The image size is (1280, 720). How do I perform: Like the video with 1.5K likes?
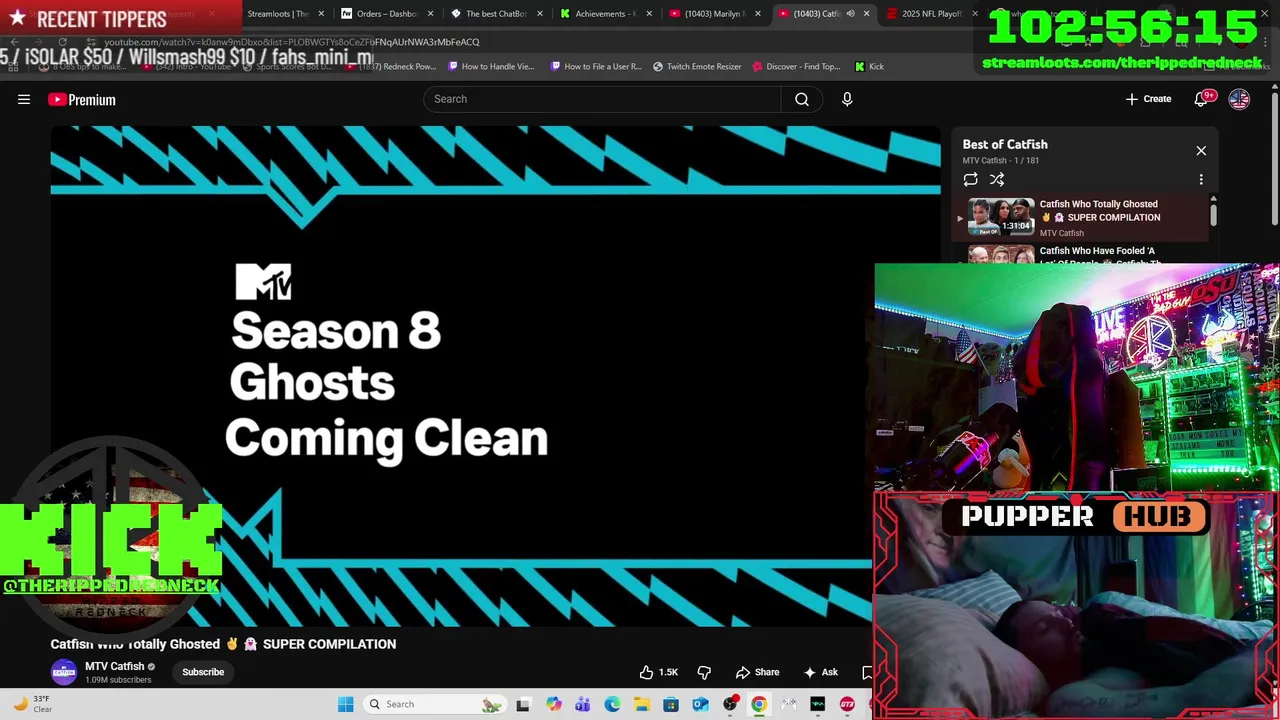point(659,672)
